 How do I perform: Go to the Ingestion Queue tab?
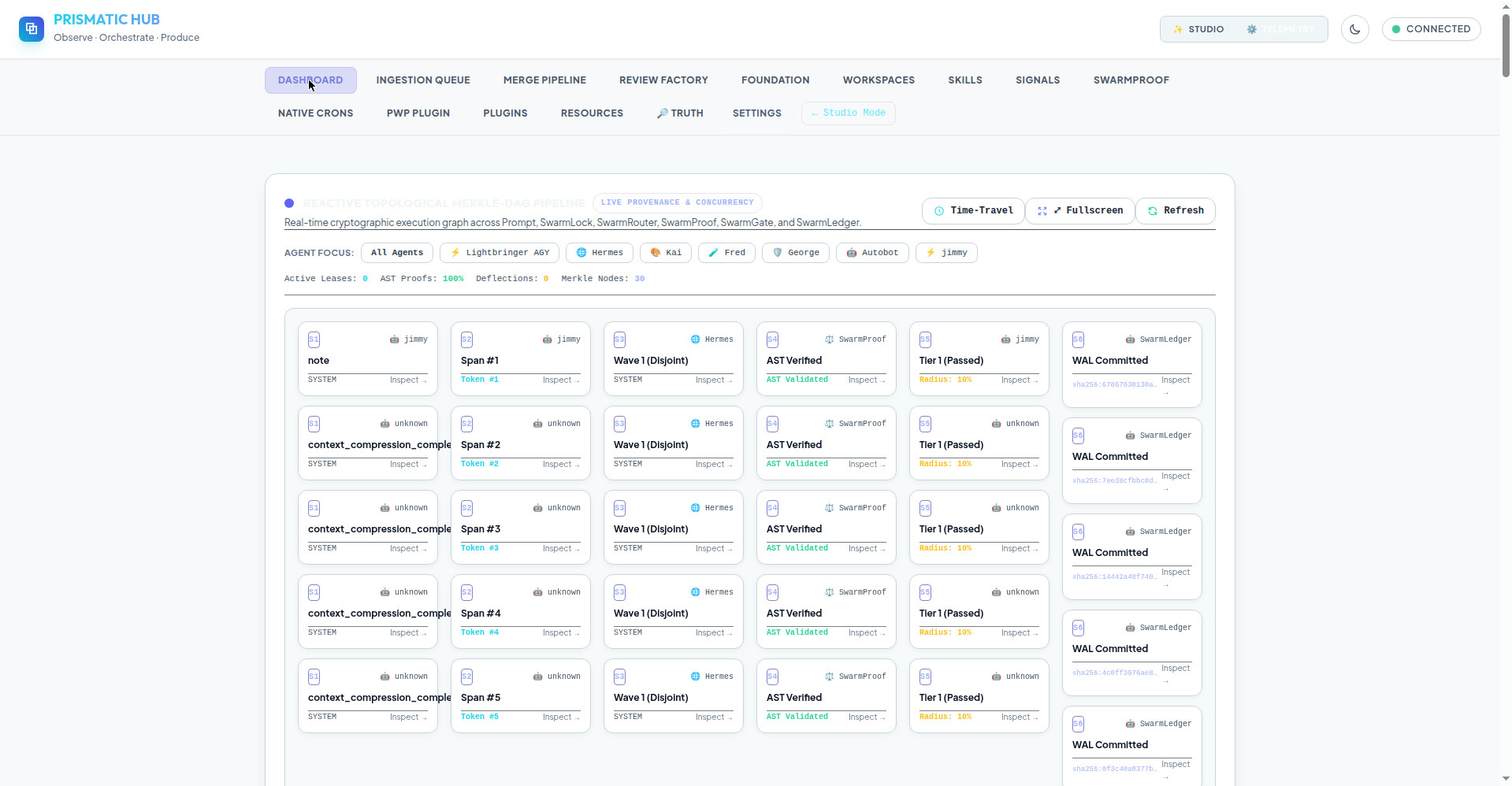pos(423,80)
